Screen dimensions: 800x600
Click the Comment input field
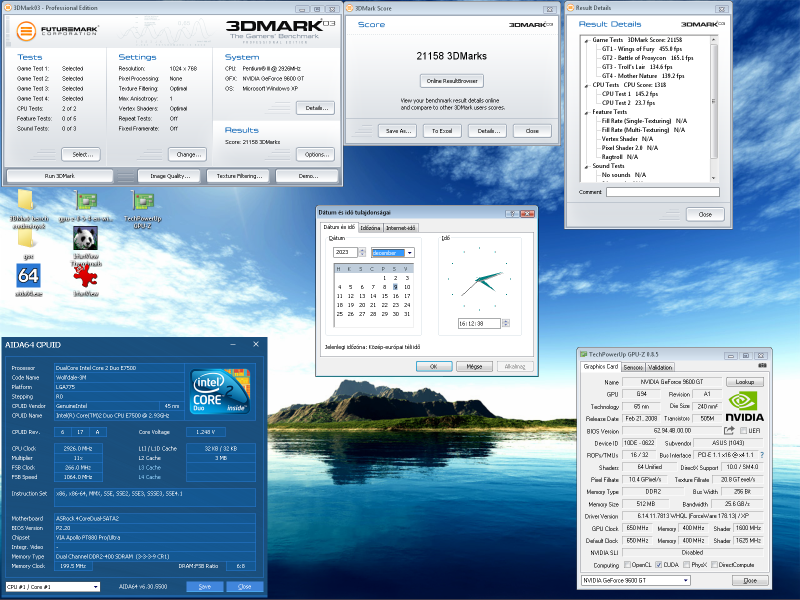click(x=663, y=192)
